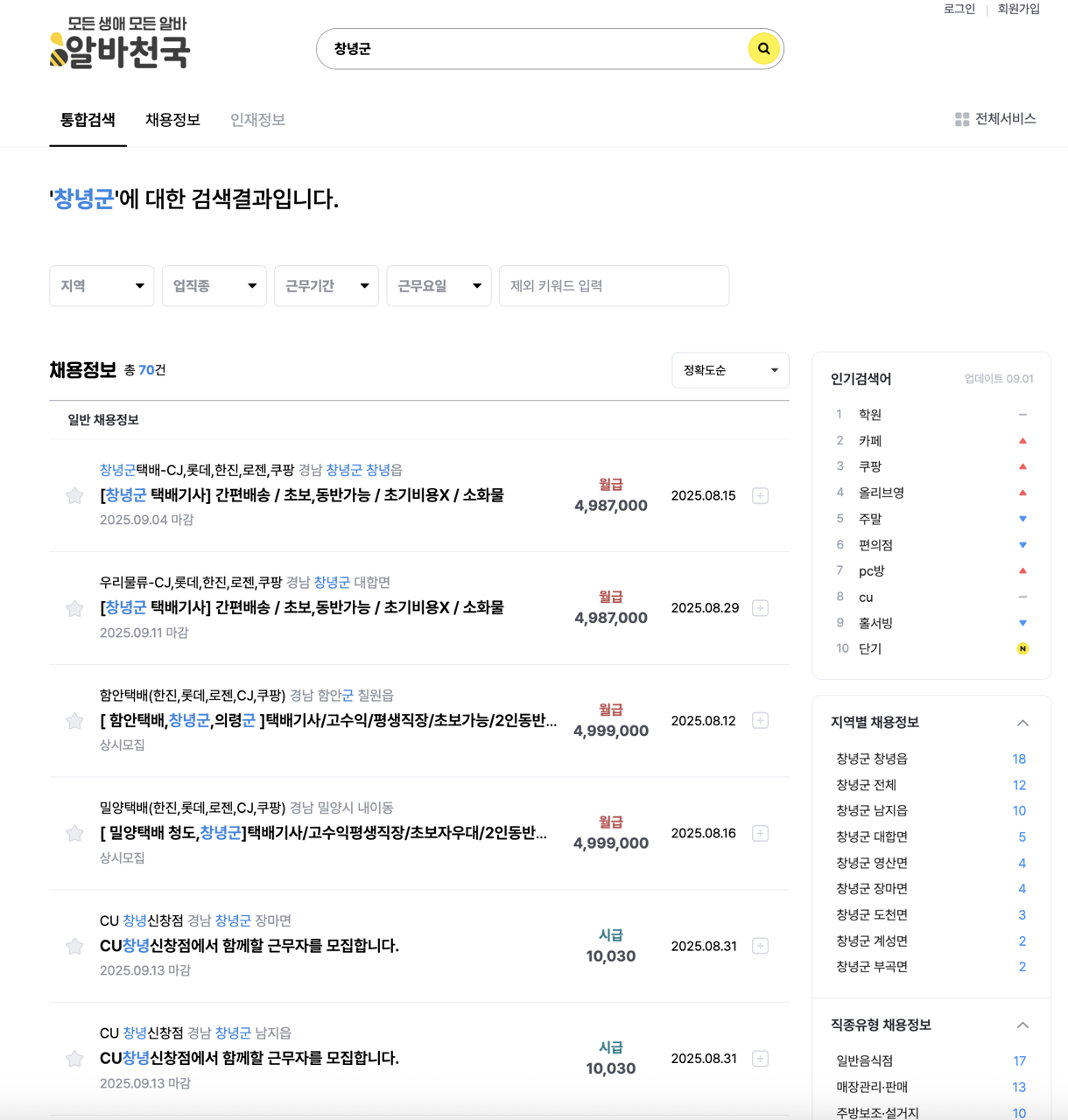Collapse the 지역별 채용정보 panel
The width and height of the screenshot is (1068, 1120).
1023,723
